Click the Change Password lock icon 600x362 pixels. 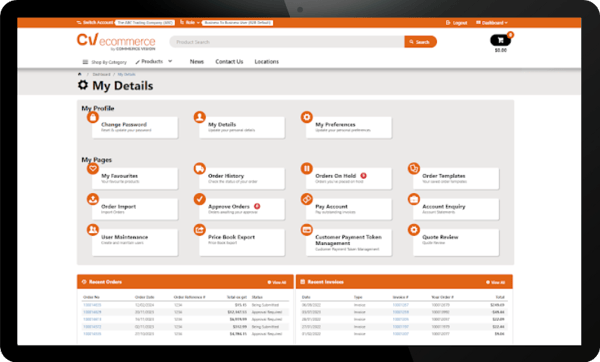(93, 117)
